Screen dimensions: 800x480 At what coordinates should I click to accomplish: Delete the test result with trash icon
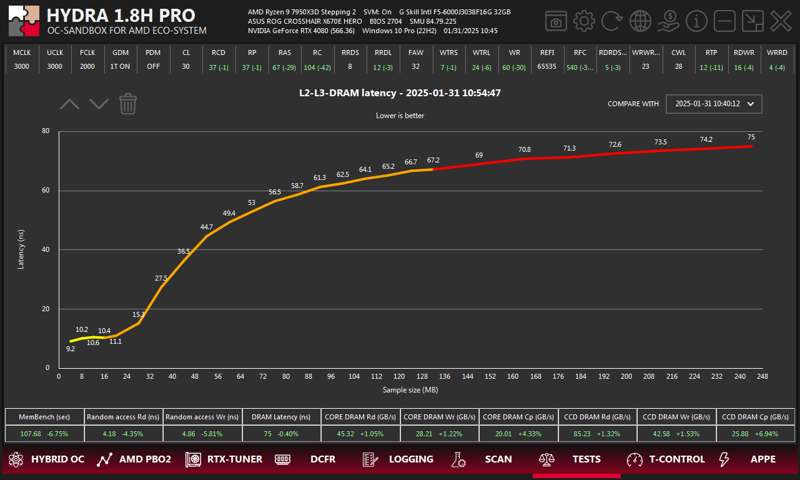pyautogui.click(x=128, y=103)
